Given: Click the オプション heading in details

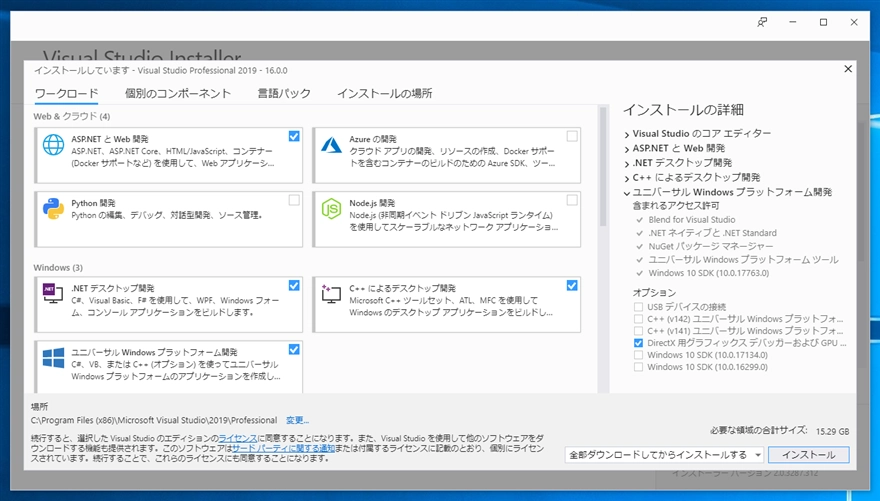Looking at the screenshot, I should tap(654, 293).
